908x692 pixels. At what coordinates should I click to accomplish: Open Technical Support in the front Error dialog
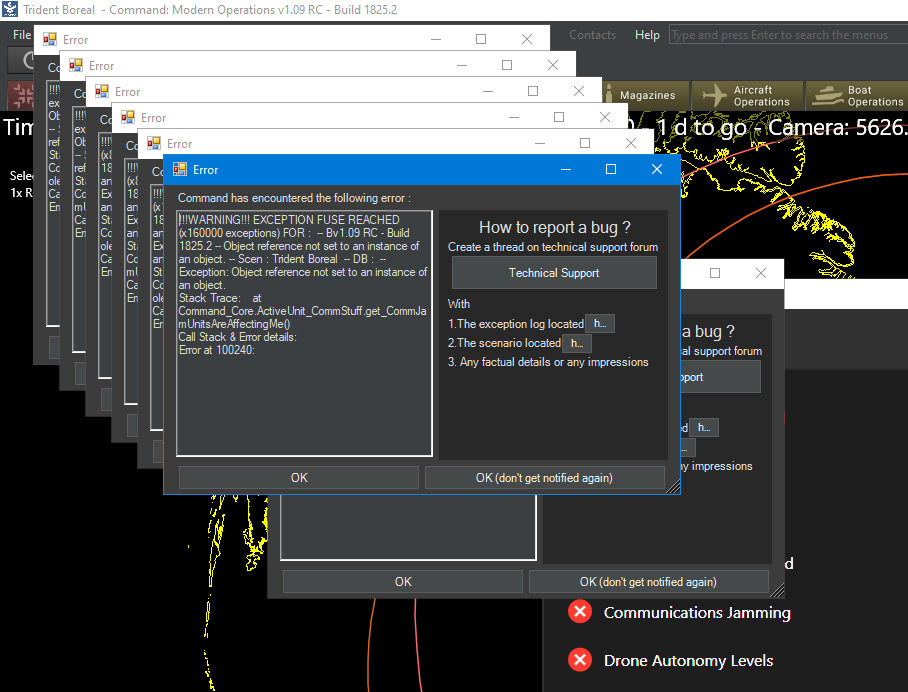554,273
